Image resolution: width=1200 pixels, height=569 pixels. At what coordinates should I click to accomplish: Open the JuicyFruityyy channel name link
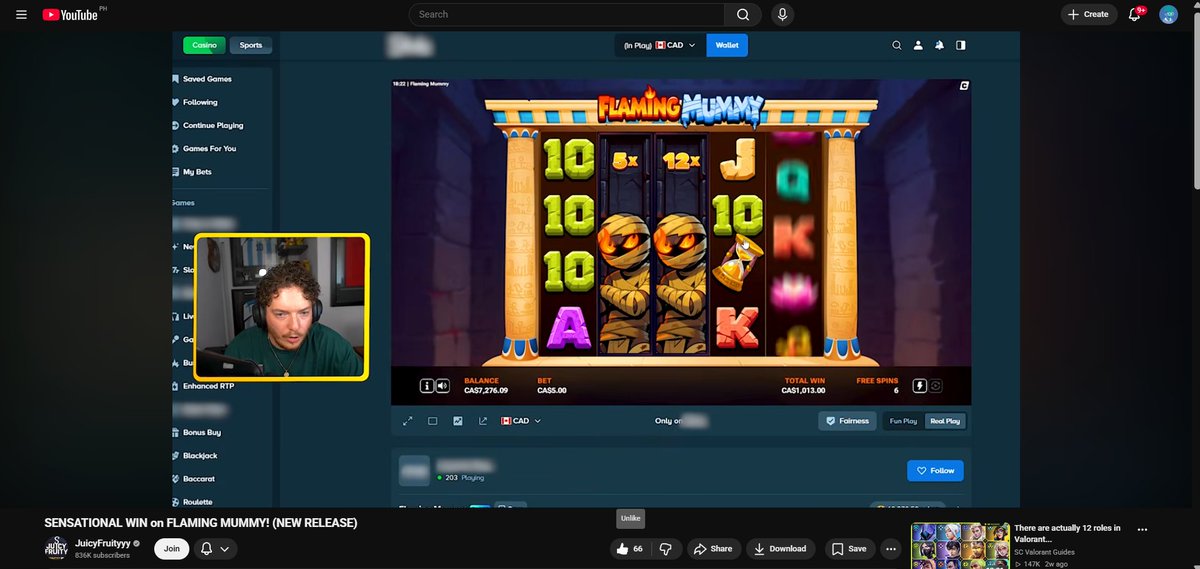coord(102,543)
